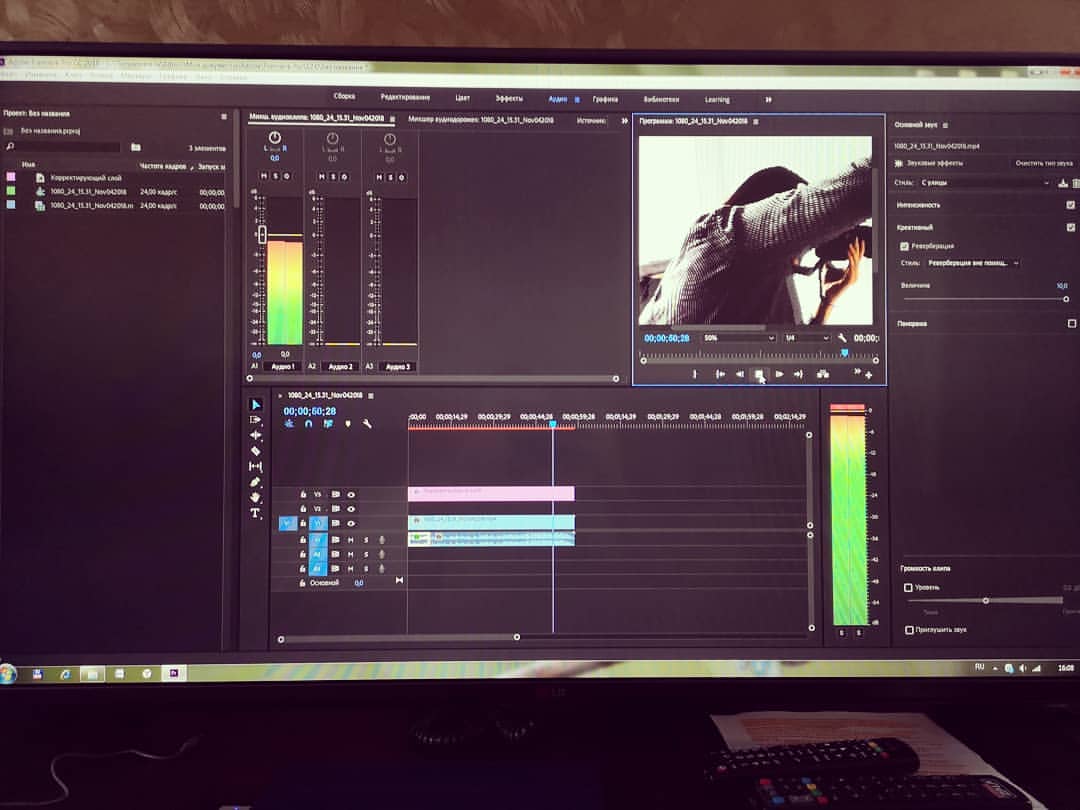This screenshot has height=810, width=1080.
Task: Switch to the Эффекты workspace
Action: (509, 98)
